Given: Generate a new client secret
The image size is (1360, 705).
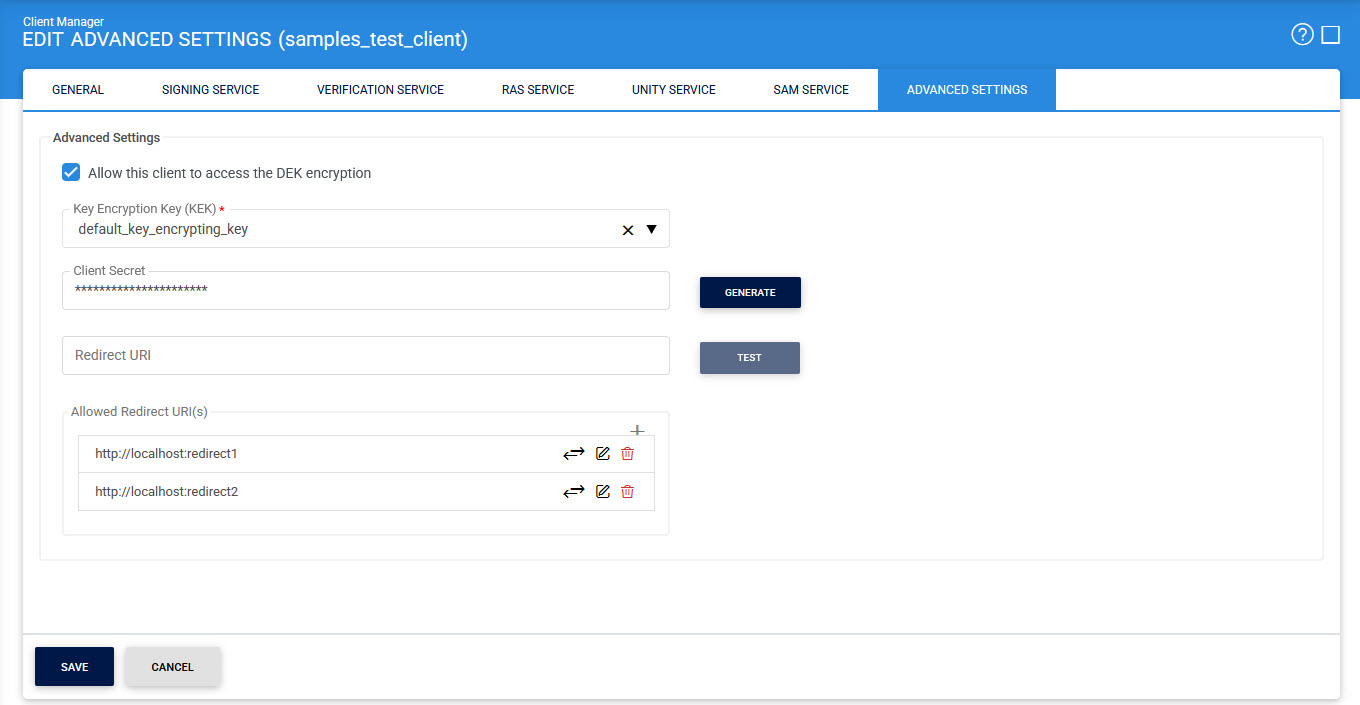Looking at the screenshot, I should pos(750,292).
